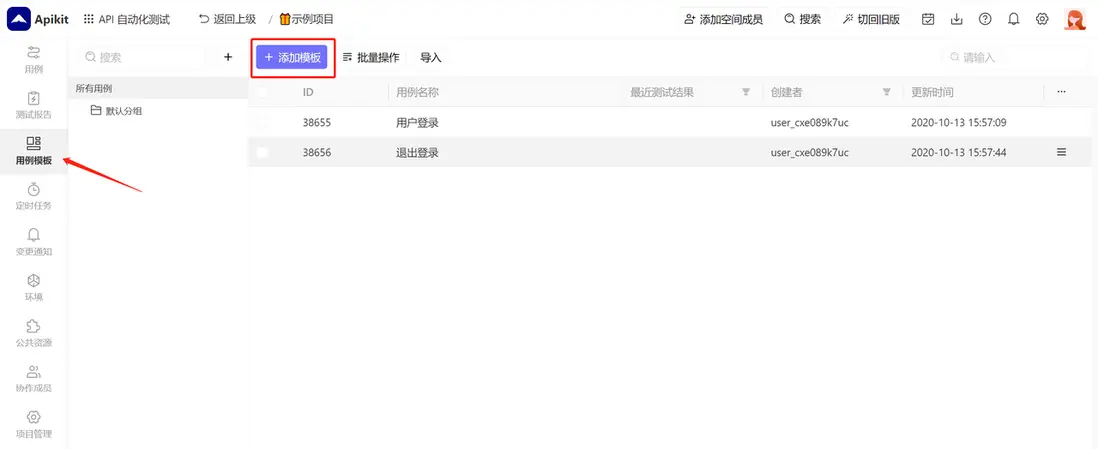This screenshot has height=449, width=1098.
Task: Switch to the 用例 sidebar tab
Action: click(x=34, y=58)
